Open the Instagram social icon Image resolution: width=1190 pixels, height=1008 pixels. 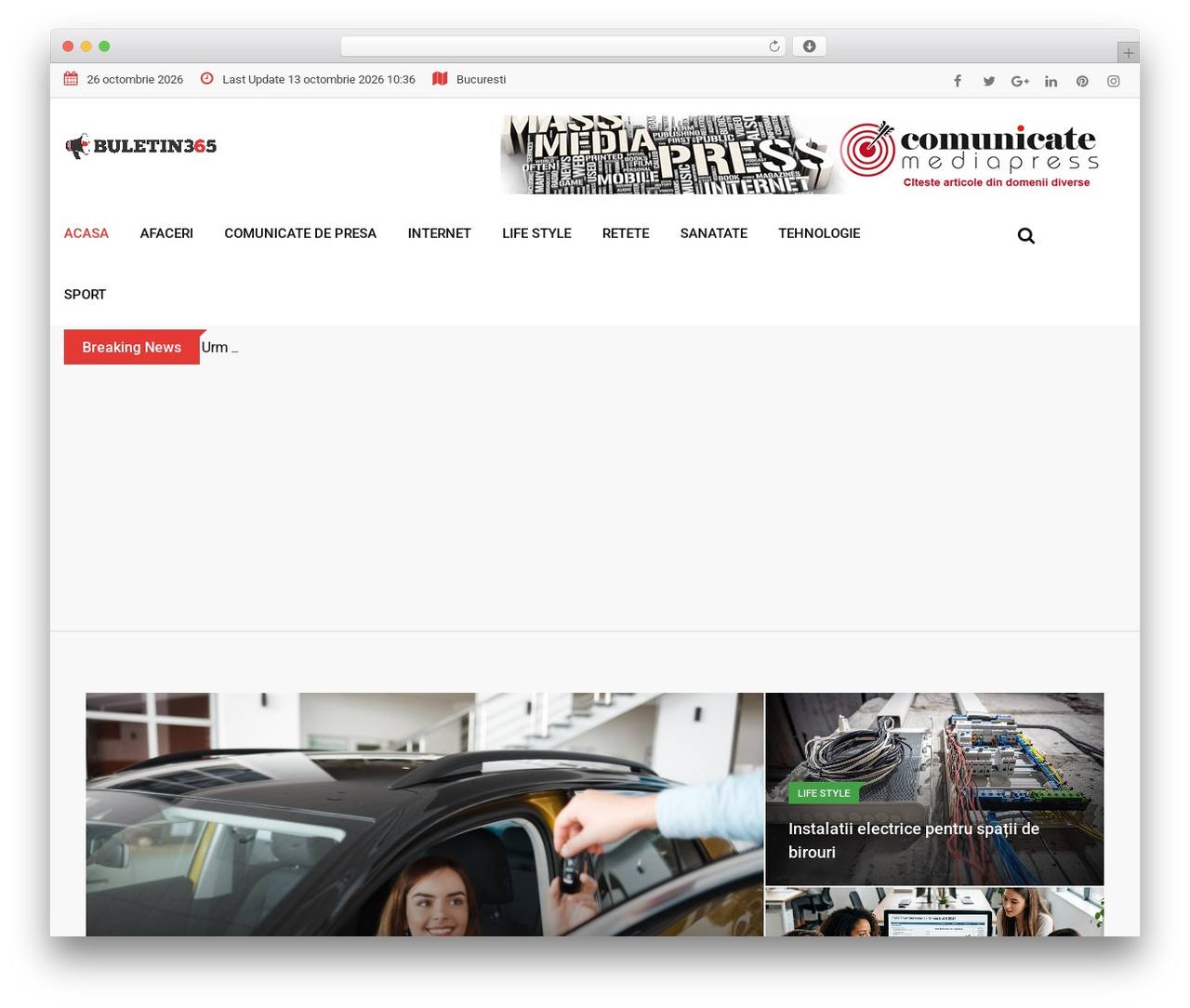point(1113,81)
